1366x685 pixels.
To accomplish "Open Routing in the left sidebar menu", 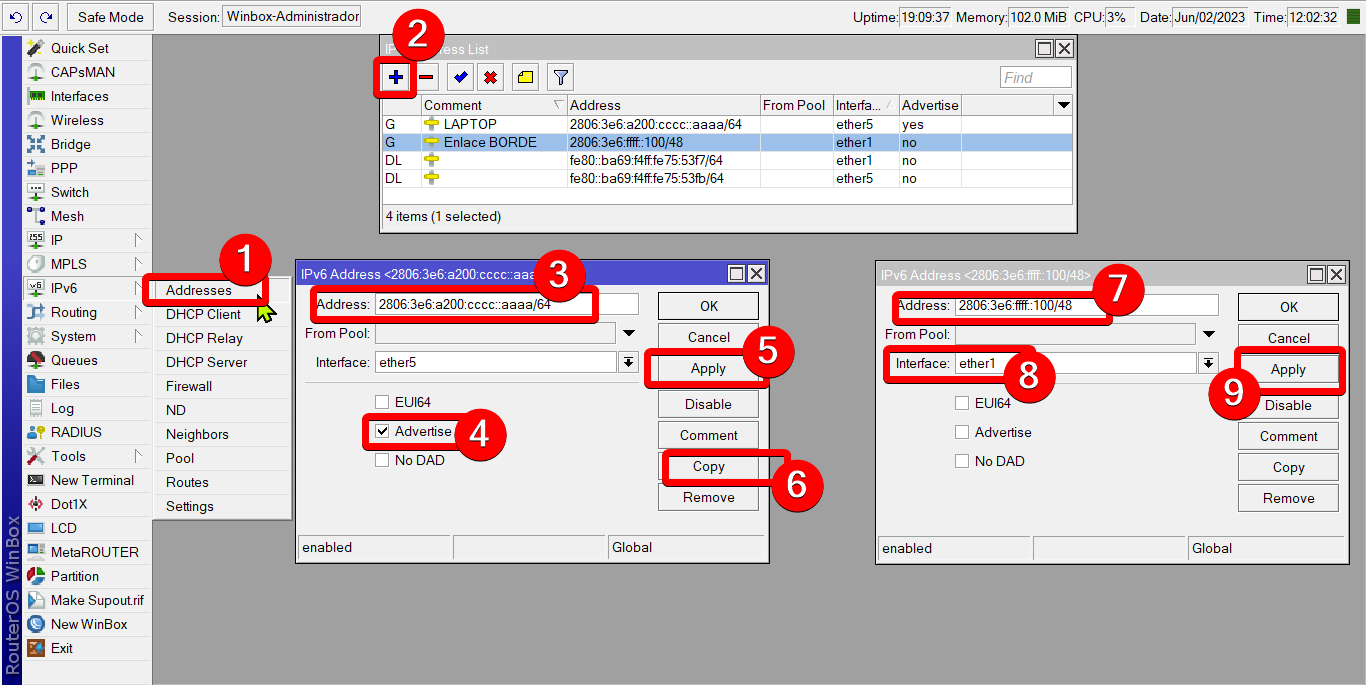I will pyautogui.click(x=74, y=312).
